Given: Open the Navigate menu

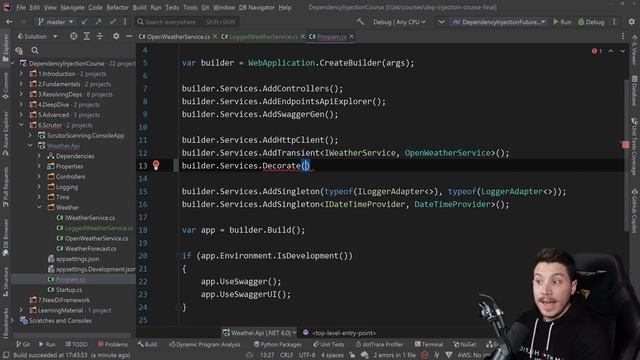Looking at the screenshot, I should click(x=72, y=7).
